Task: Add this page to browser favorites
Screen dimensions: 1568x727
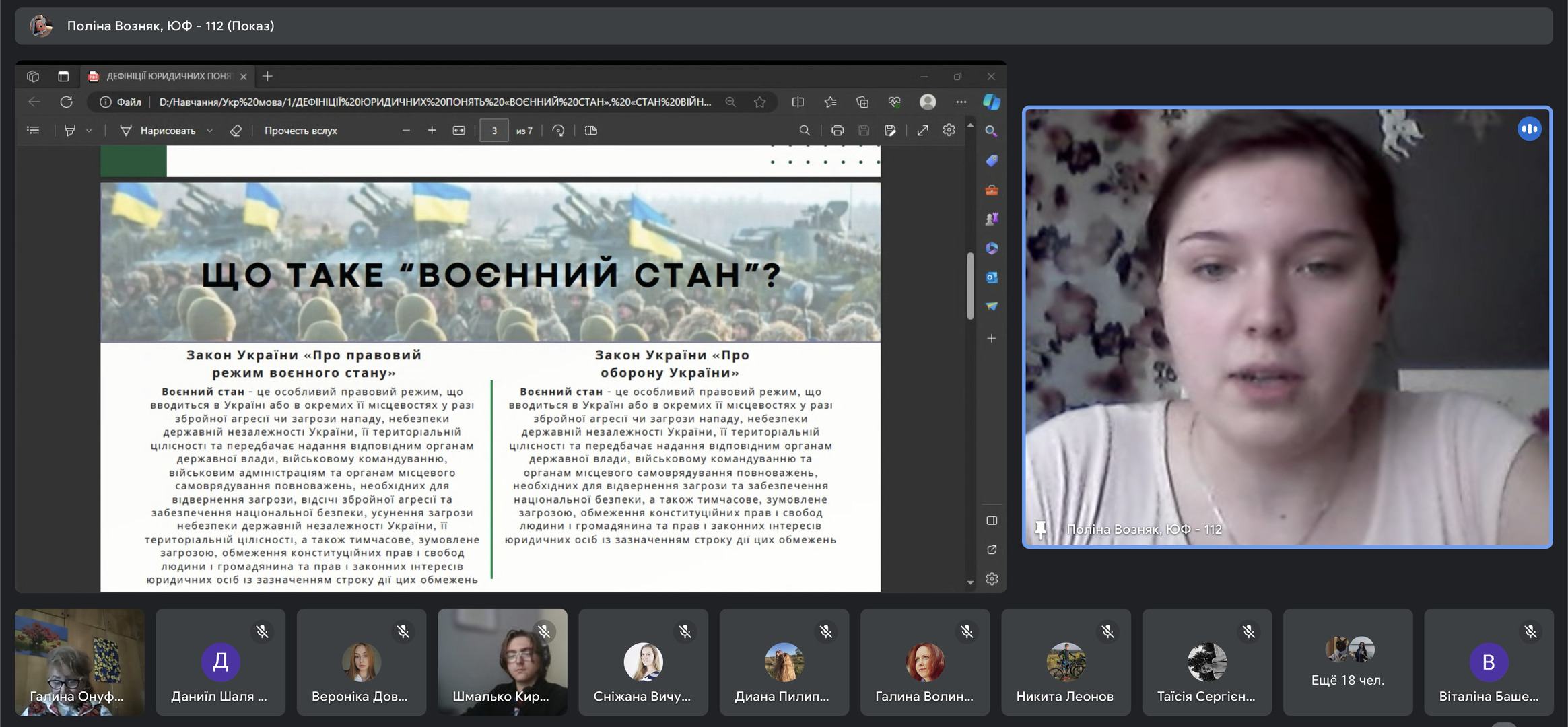Action: coord(759,102)
